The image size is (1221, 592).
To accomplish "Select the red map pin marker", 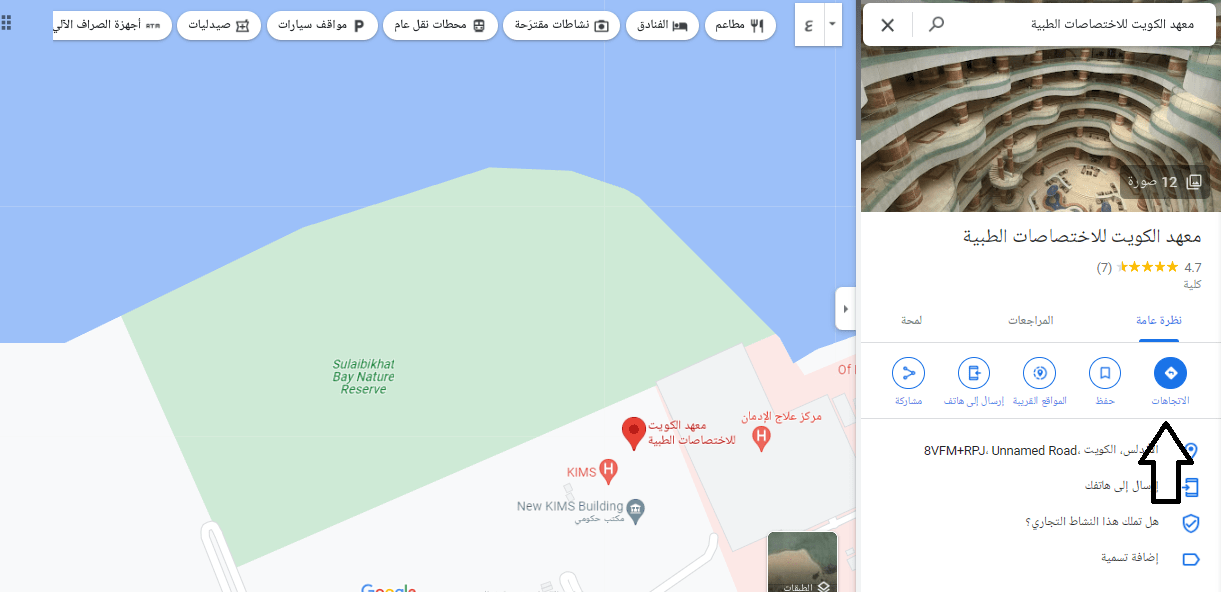I will [x=633, y=434].
